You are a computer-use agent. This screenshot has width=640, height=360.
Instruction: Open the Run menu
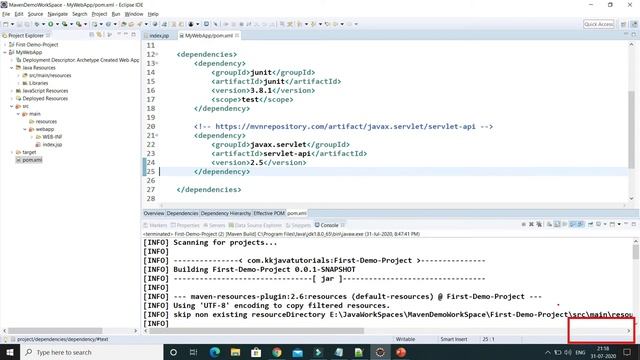(116, 14)
